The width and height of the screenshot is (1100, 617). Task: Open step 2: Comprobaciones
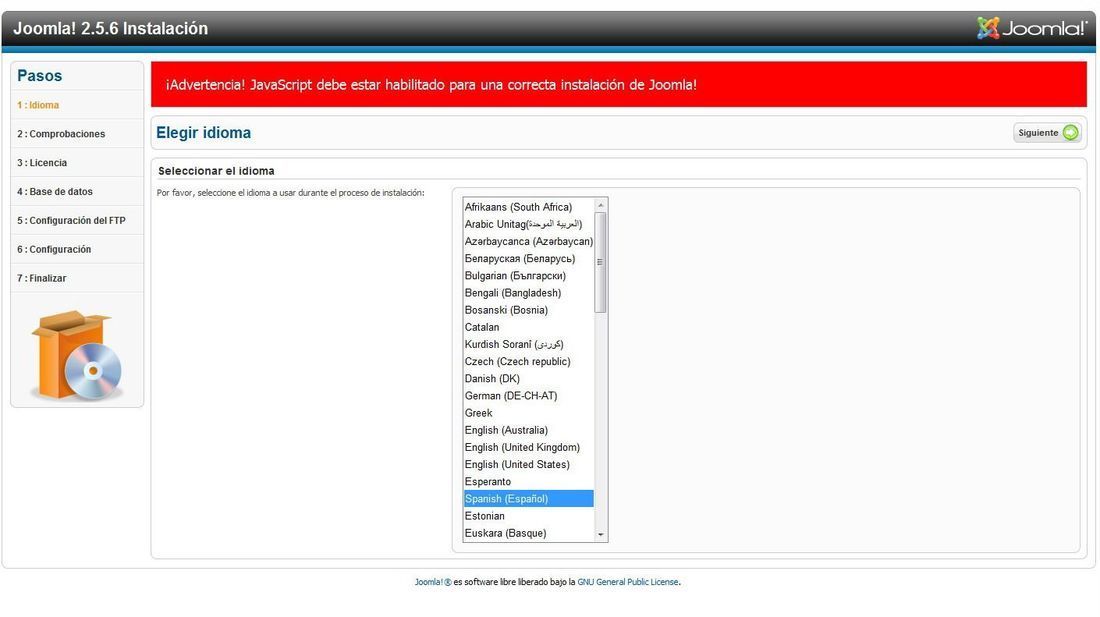coord(61,134)
